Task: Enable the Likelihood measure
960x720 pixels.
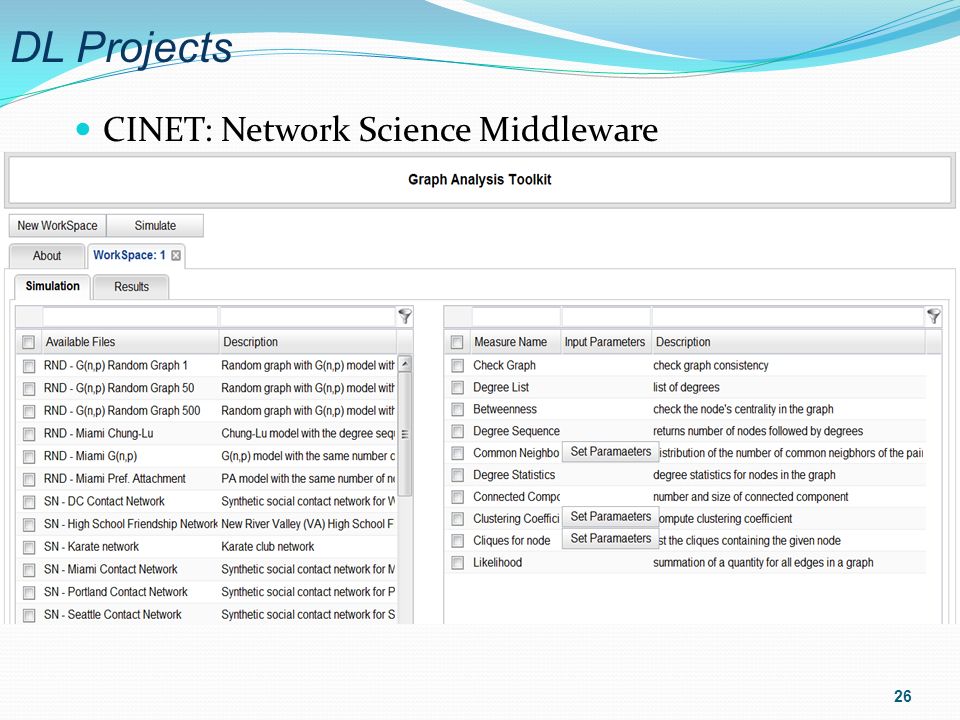Action: [457, 563]
